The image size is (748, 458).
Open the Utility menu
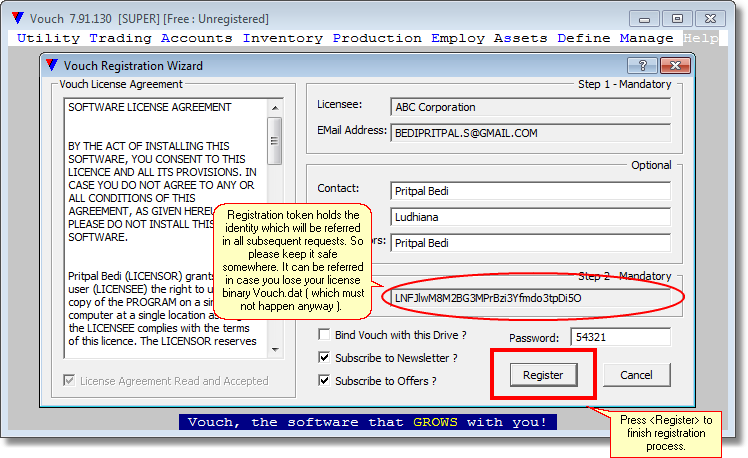48,38
